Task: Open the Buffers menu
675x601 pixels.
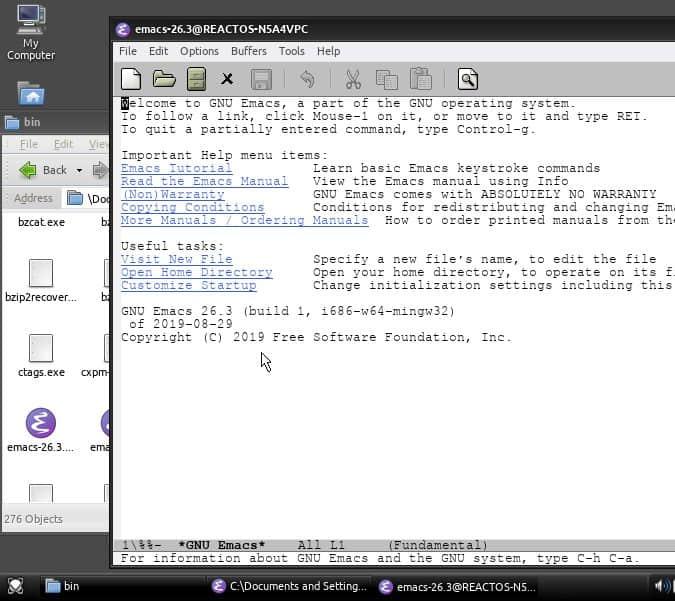Action: click(249, 51)
